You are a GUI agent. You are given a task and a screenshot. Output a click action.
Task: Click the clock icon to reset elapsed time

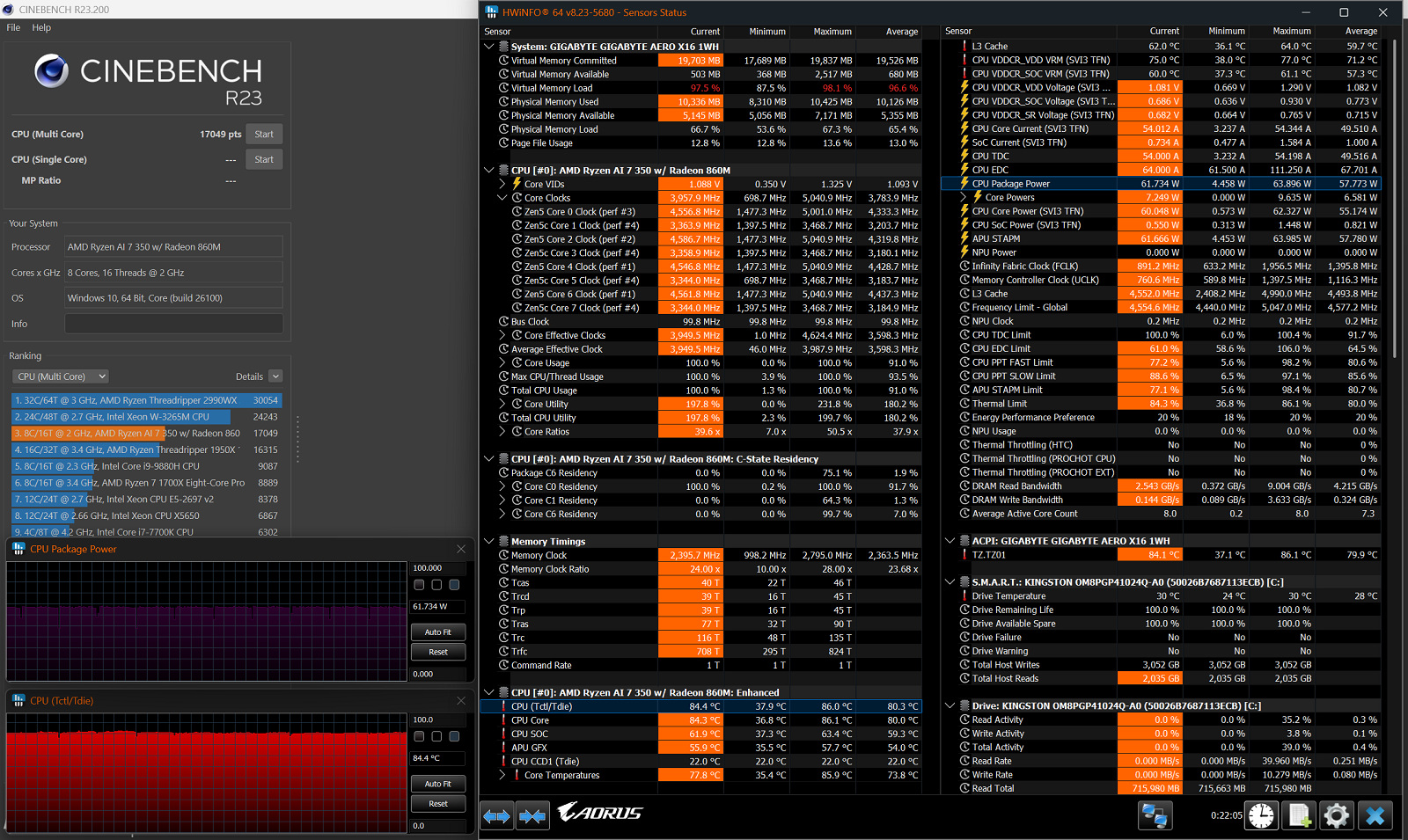point(1261,816)
